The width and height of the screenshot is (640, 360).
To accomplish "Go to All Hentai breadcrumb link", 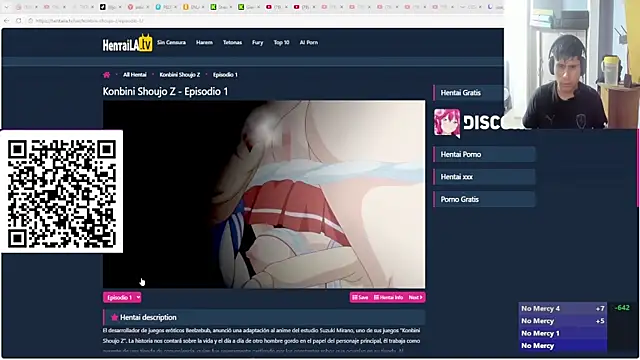I will click(135, 75).
